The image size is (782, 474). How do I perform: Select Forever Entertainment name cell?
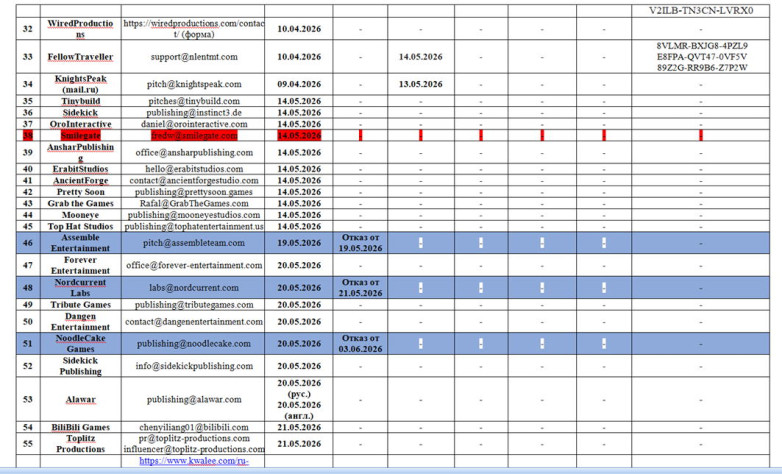(x=80, y=265)
